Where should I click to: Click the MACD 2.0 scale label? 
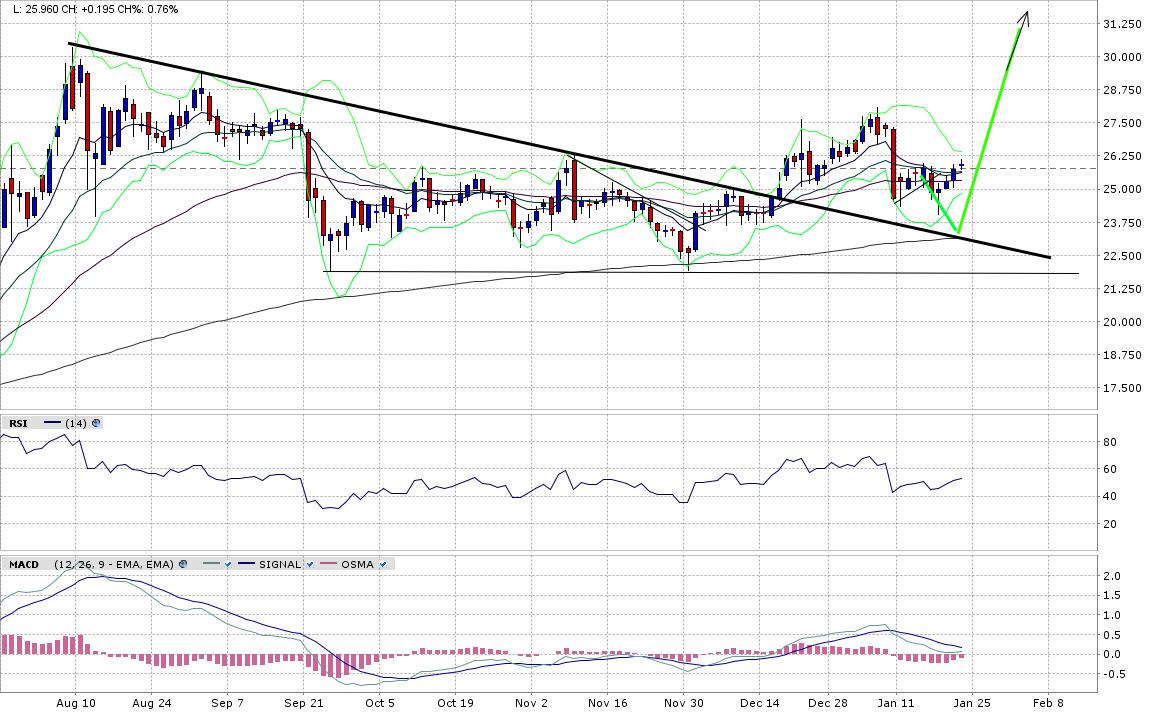tap(1113, 576)
